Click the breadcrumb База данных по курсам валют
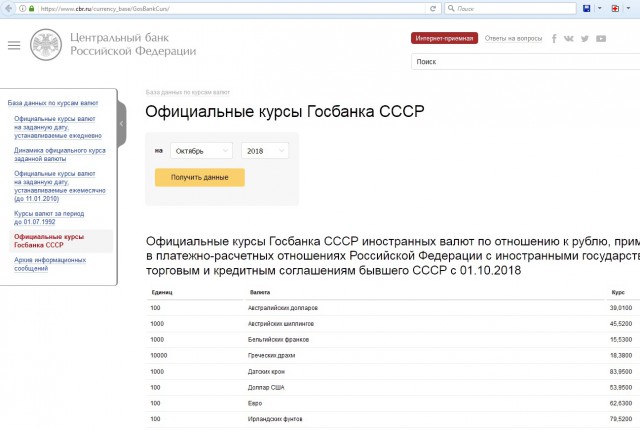This screenshot has height=430, width=640. (188, 92)
